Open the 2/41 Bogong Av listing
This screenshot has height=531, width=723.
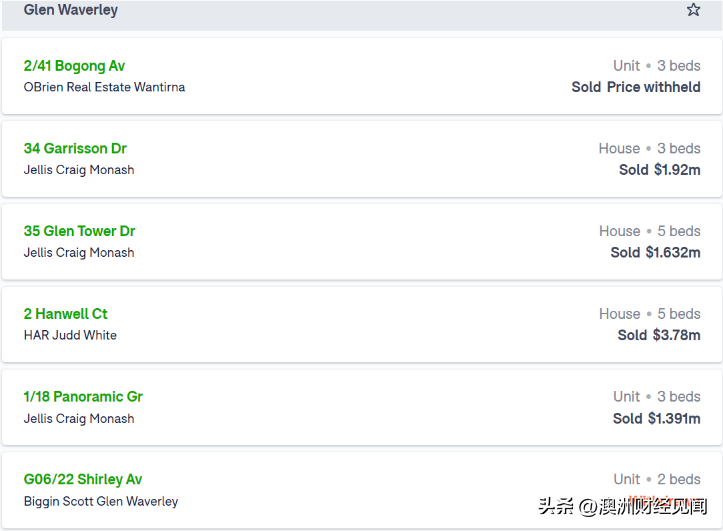click(x=74, y=66)
